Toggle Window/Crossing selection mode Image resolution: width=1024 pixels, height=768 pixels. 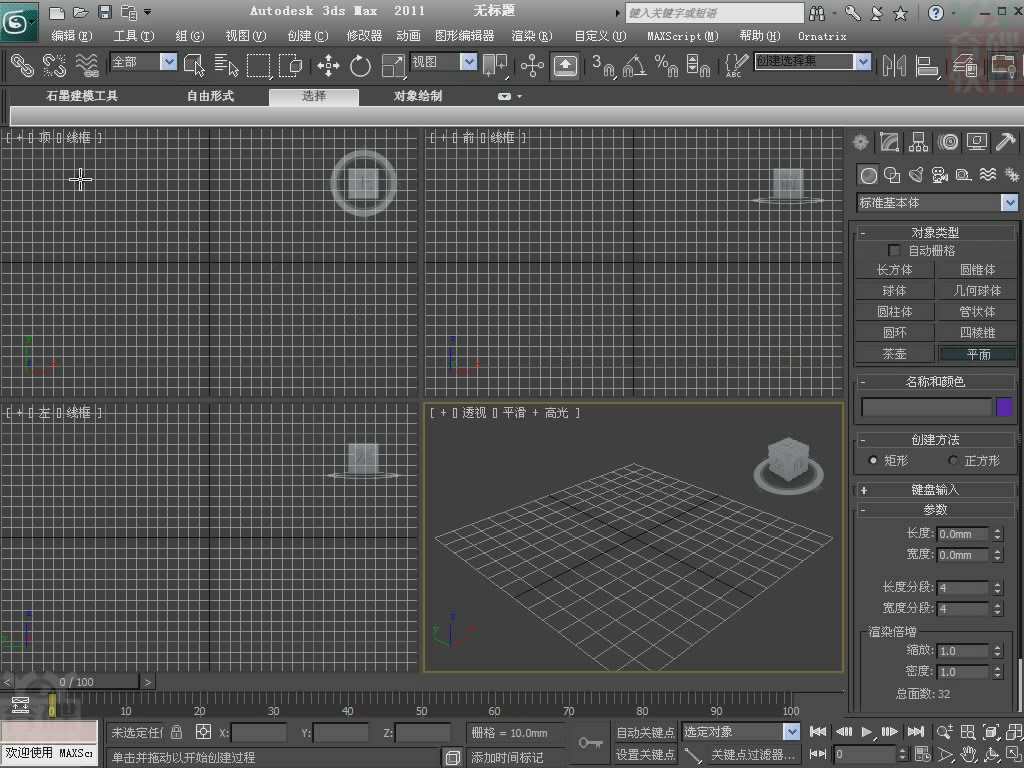pos(290,65)
